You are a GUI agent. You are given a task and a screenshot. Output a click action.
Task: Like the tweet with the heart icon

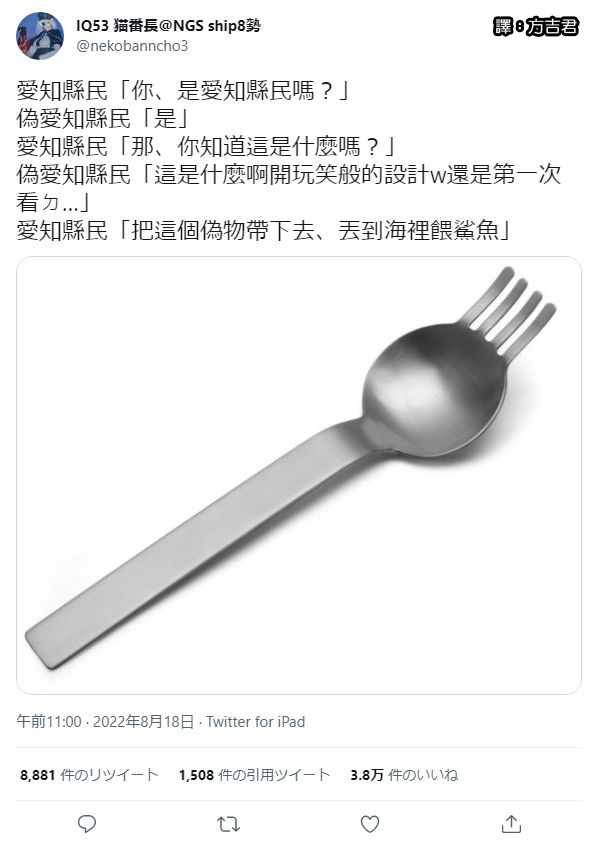pyautogui.click(x=370, y=824)
